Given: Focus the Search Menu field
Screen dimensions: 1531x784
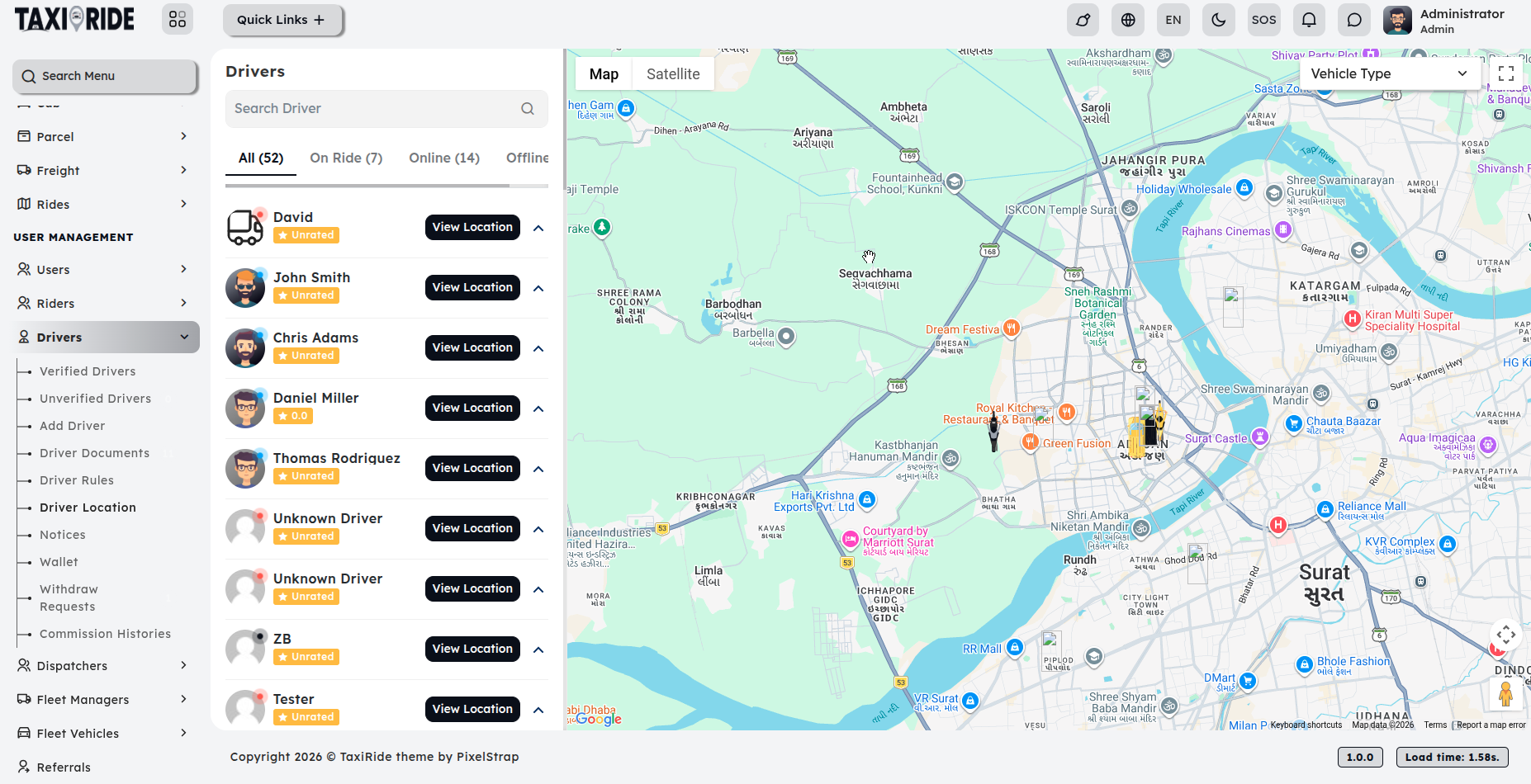Looking at the screenshot, I should click(x=105, y=76).
